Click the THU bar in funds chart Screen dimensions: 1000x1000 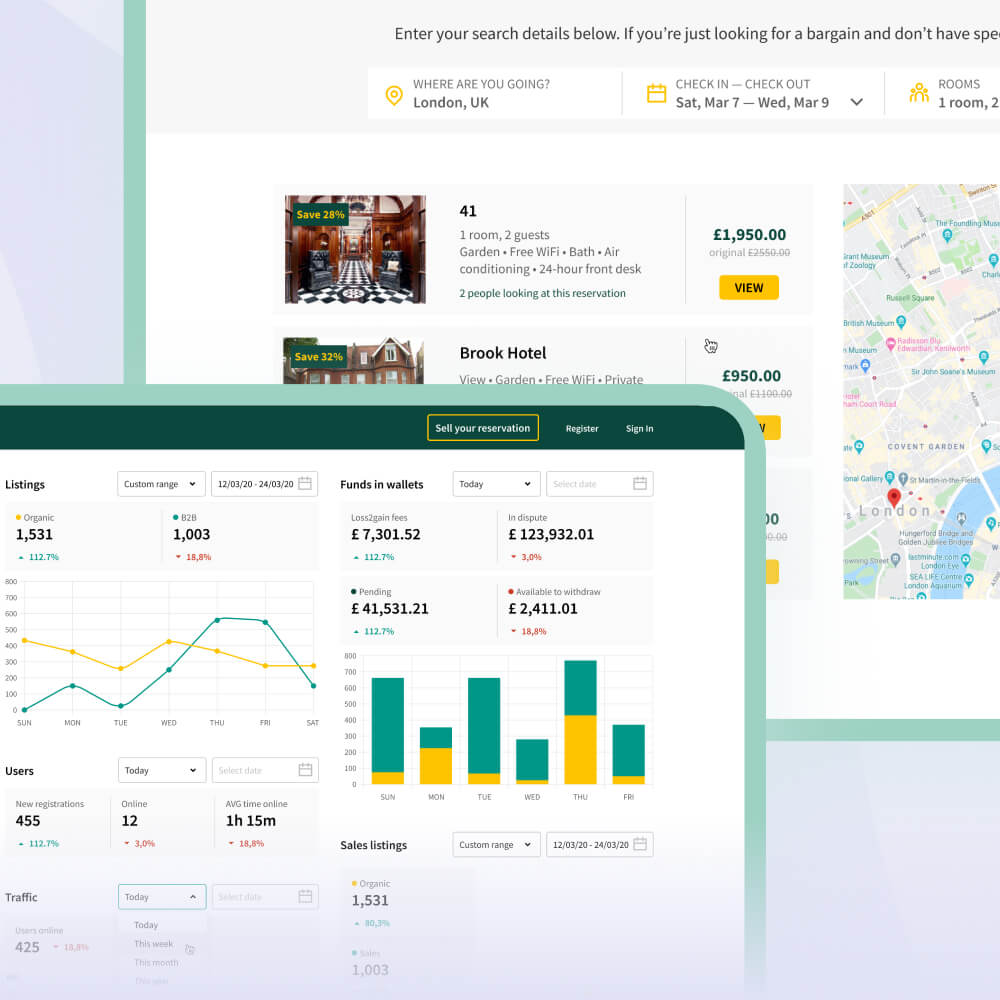tap(580, 722)
